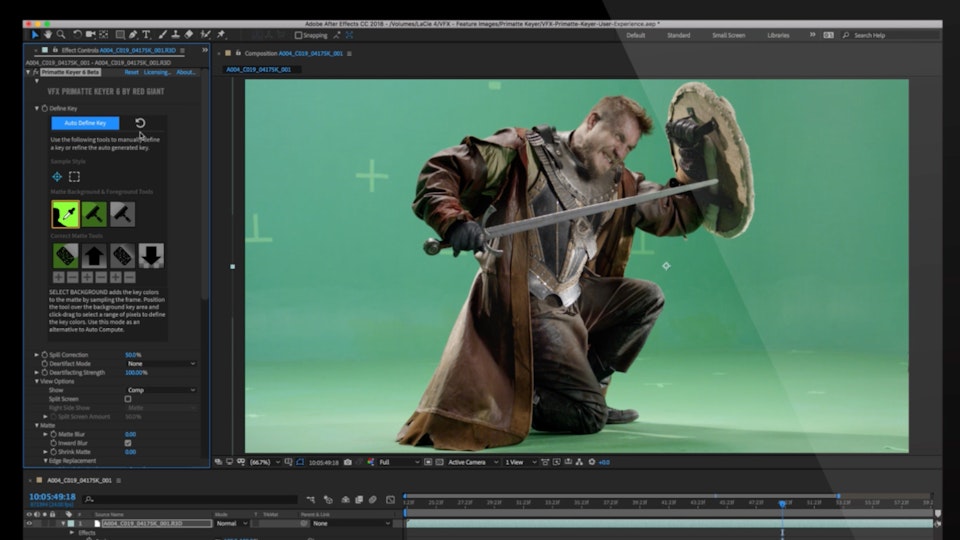960x540 pixels.
Task: Click the Select Background eyedropper tool
Action: [65, 213]
